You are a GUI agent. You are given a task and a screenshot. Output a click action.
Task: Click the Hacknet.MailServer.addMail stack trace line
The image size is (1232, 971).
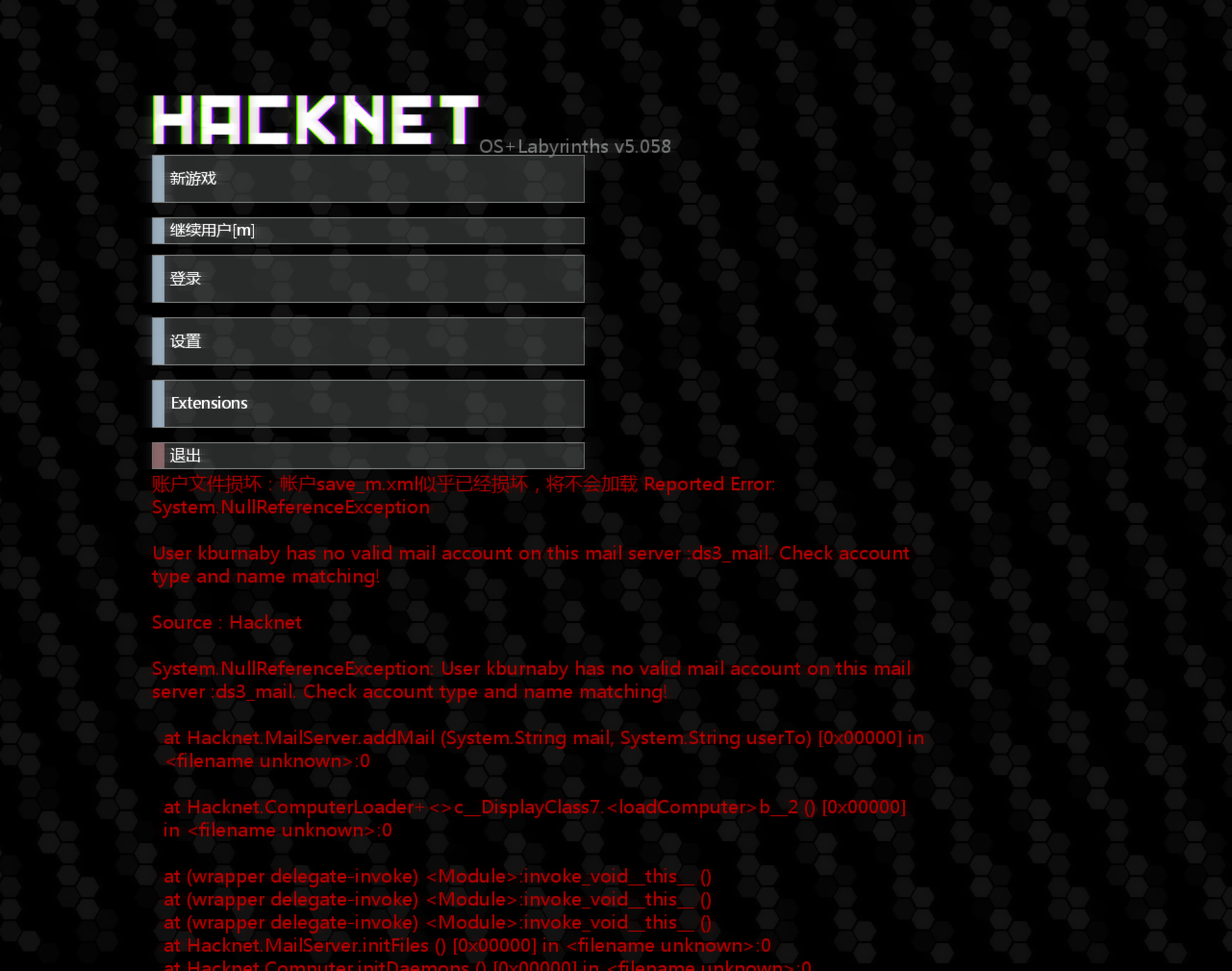click(x=544, y=749)
